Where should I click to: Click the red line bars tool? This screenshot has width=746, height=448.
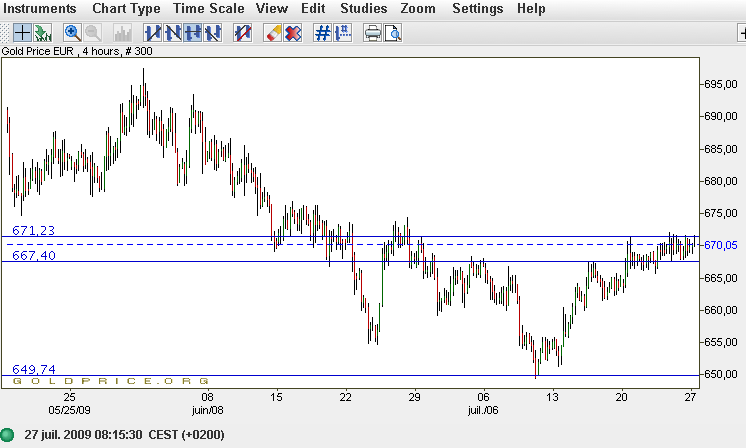243,33
